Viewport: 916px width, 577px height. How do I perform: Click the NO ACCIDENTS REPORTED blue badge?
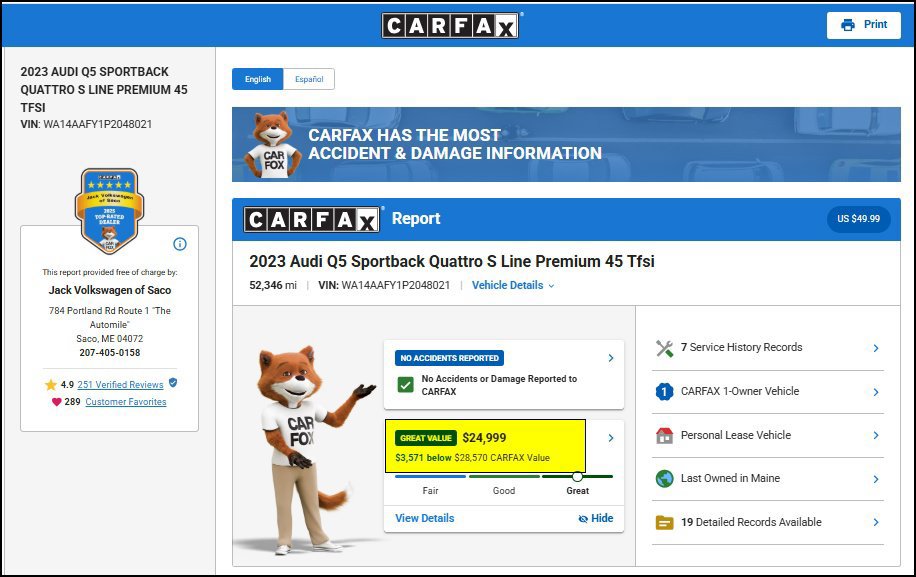point(449,358)
